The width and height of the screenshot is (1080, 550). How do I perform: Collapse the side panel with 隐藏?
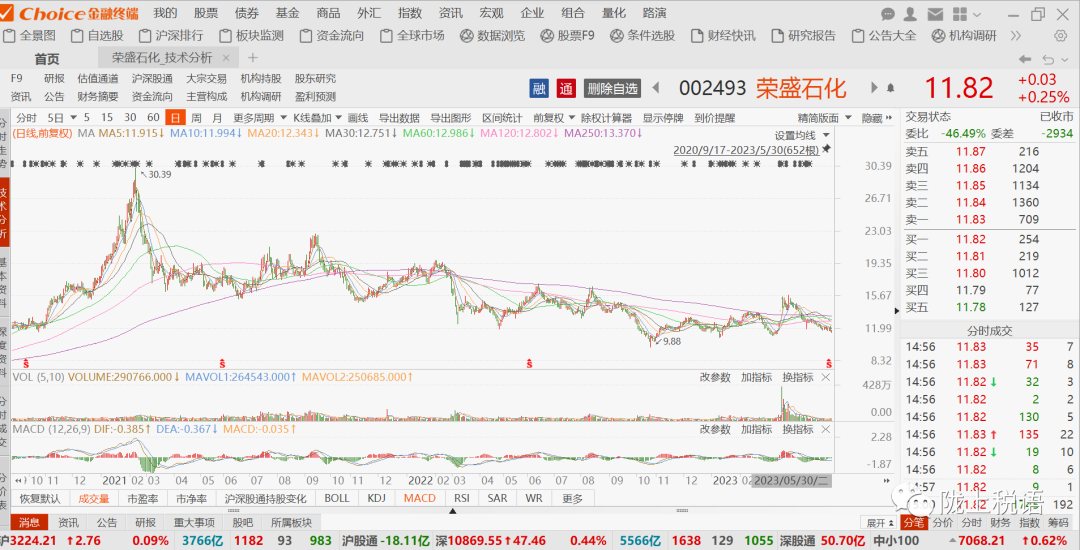coord(876,118)
